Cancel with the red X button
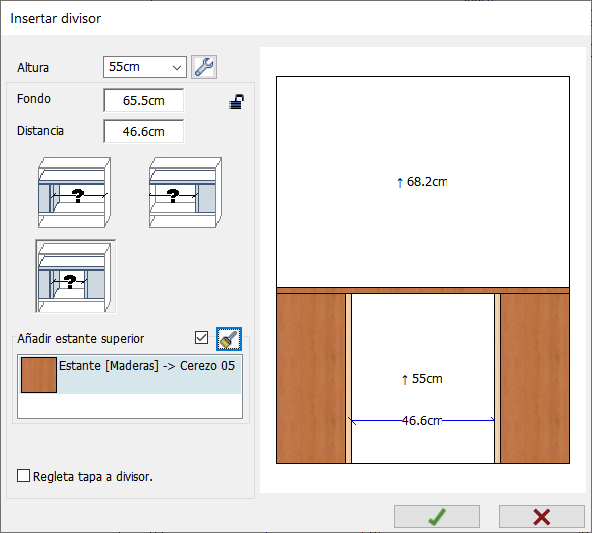 pos(542,516)
